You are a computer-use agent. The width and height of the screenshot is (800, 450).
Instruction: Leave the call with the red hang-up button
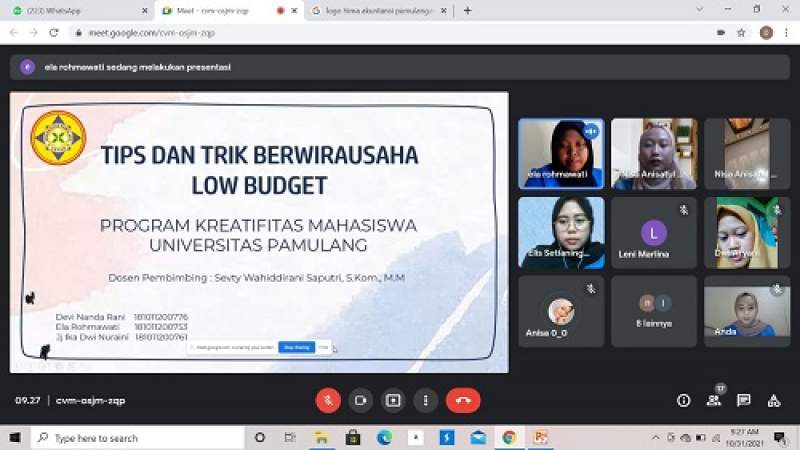[463, 401]
